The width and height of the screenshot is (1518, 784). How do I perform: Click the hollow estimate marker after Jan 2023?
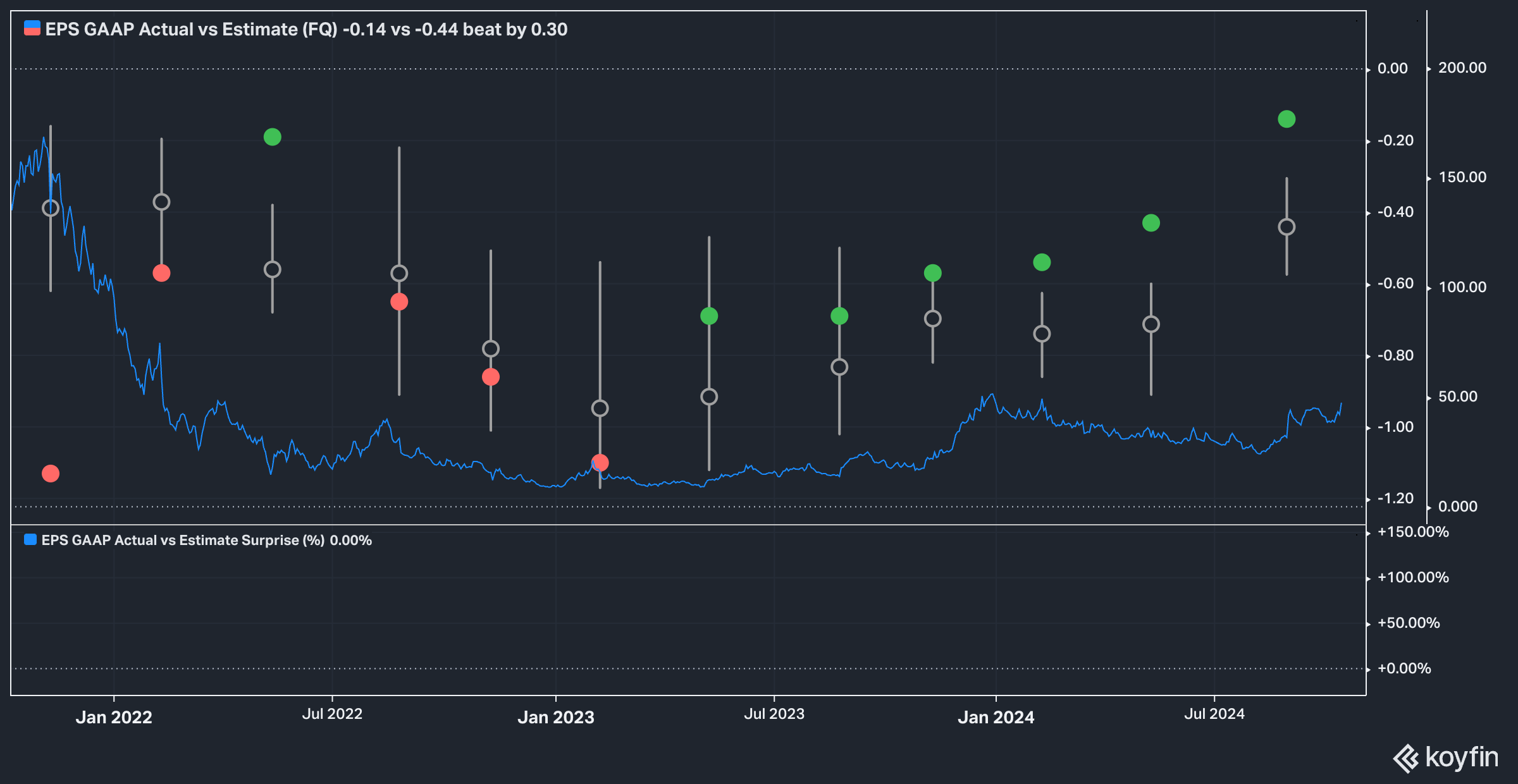click(x=600, y=408)
